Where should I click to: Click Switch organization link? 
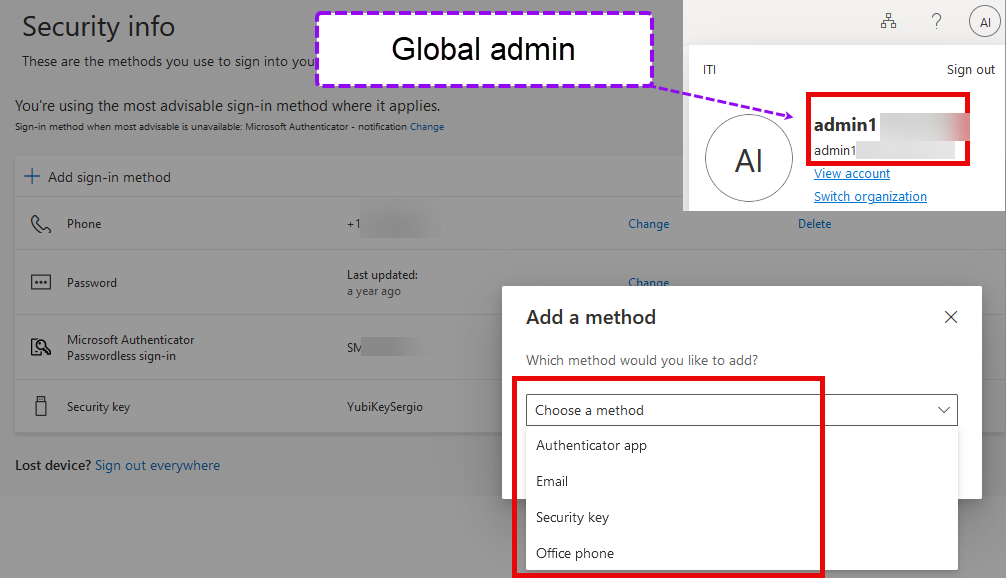coord(871,196)
